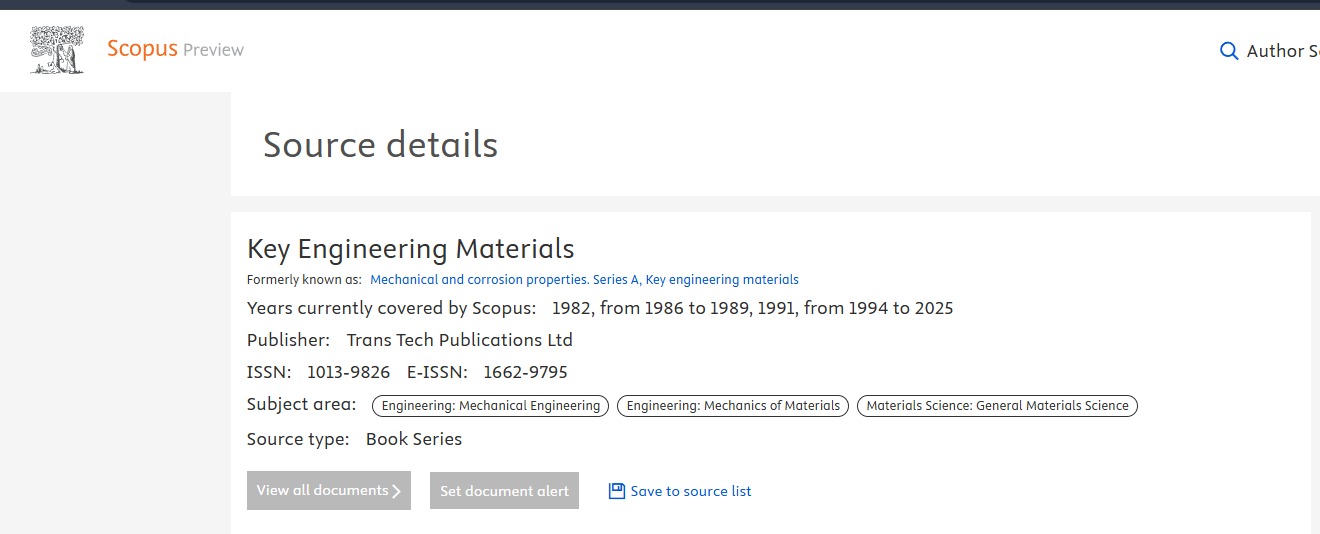Viewport: 1320px width, 534px height.
Task: Click the Author Search magnifier icon
Action: click(x=1229, y=51)
